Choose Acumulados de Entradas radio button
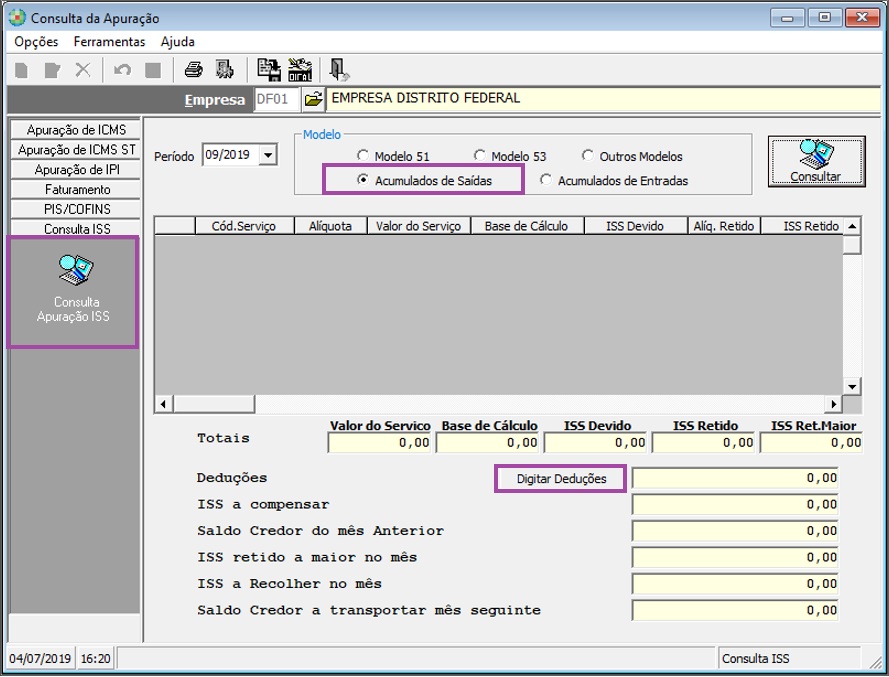Viewport: 889px width, 677px height. click(x=546, y=181)
